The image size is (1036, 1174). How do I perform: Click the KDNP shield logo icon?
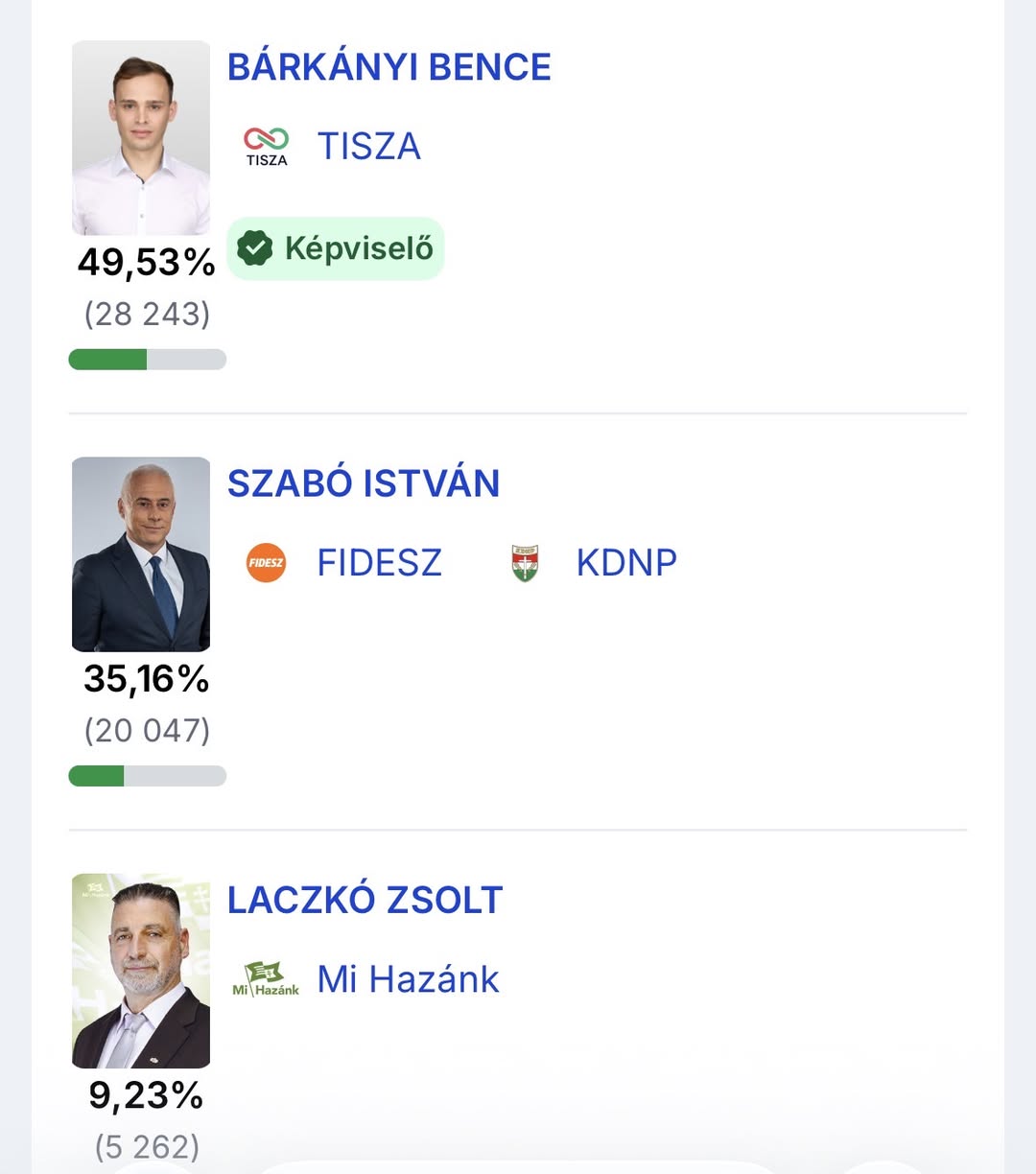(x=525, y=563)
